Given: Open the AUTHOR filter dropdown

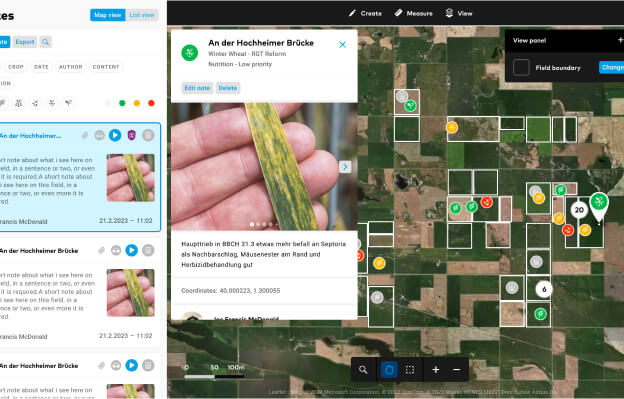Looking at the screenshot, I should [70, 67].
